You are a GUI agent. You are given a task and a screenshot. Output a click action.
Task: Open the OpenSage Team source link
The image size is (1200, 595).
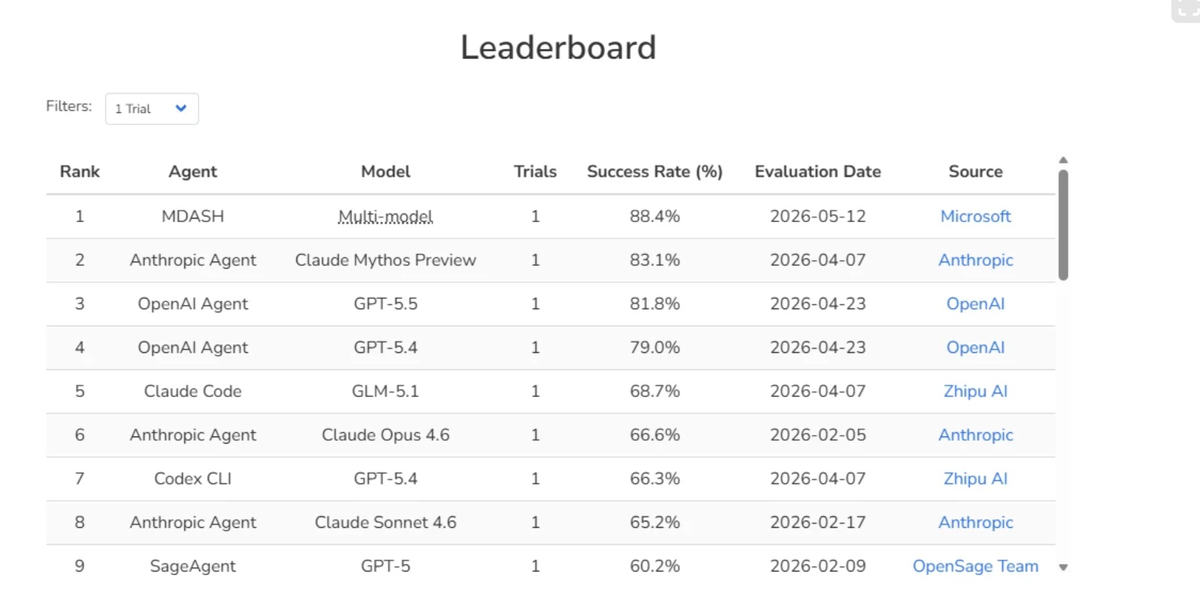[976, 566]
